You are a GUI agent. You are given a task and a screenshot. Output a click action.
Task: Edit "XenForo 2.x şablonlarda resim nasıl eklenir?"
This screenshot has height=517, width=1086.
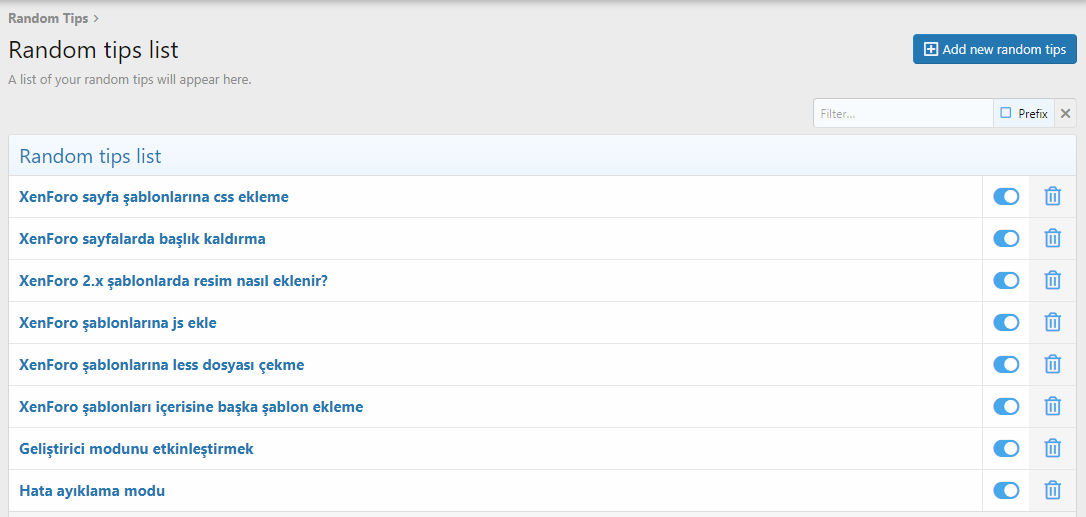(173, 281)
